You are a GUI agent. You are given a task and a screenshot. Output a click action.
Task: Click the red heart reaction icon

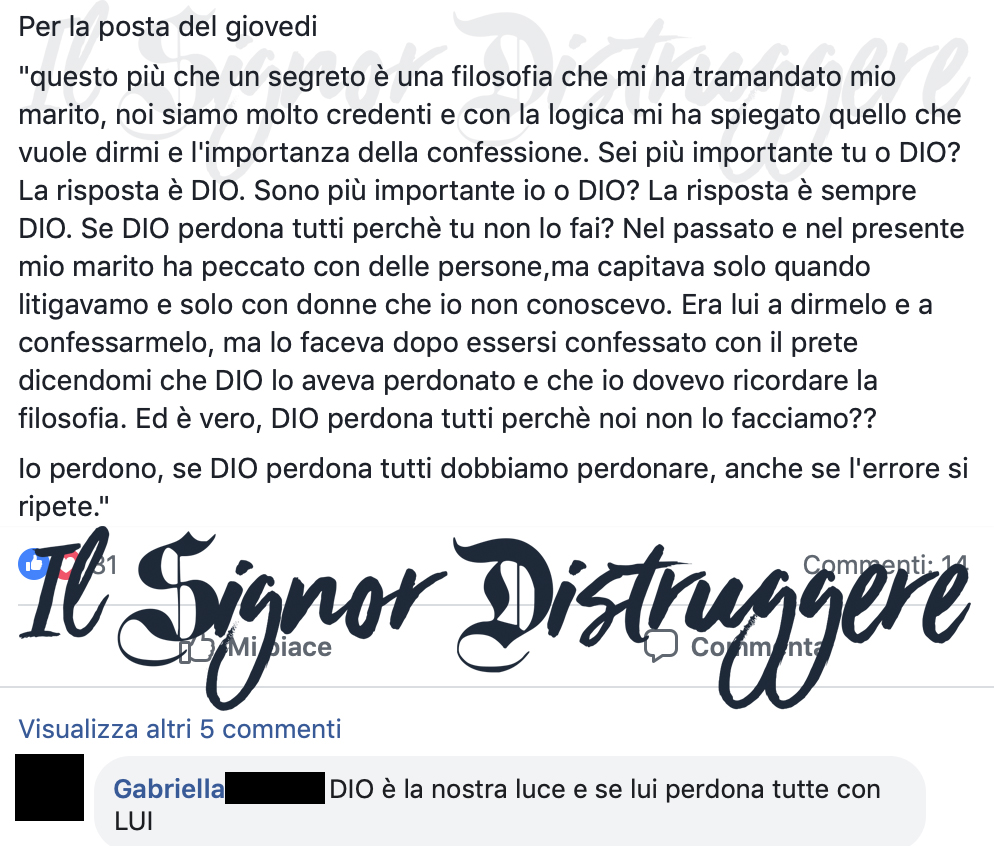(x=68, y=563)
